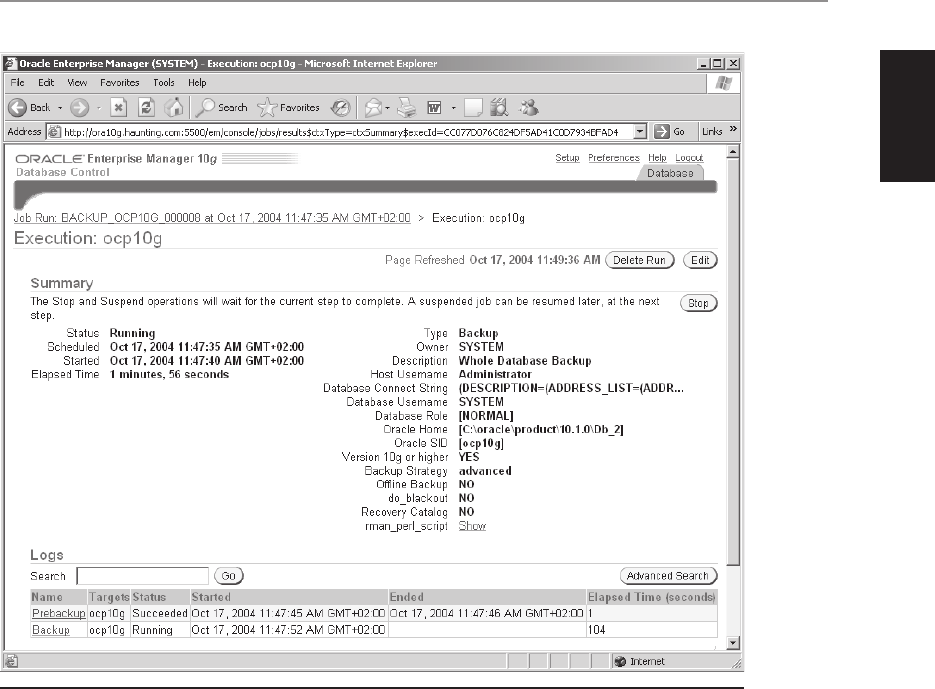Click the Whole Database Backup description text
Image resolution: width=935 pixels, height=689 pixels.
tap(525, 361)
